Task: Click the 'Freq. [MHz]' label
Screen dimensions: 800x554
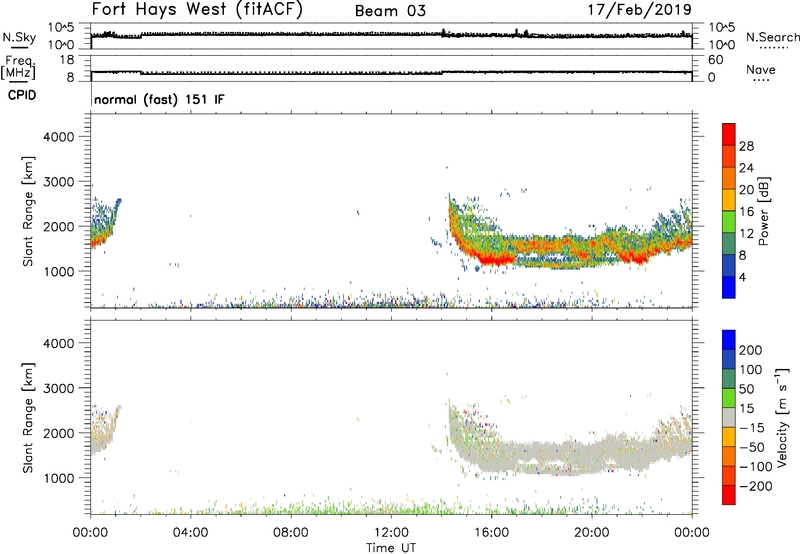Action: pos(18,67)
